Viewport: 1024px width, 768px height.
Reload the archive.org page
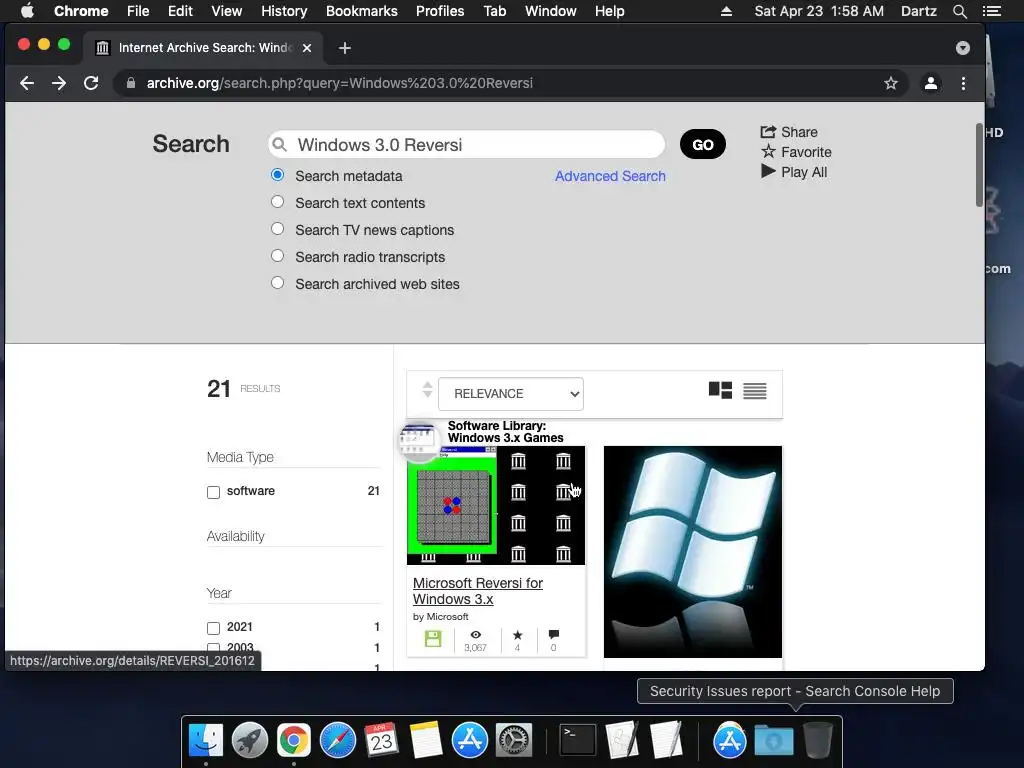click(x=91, y=83)
